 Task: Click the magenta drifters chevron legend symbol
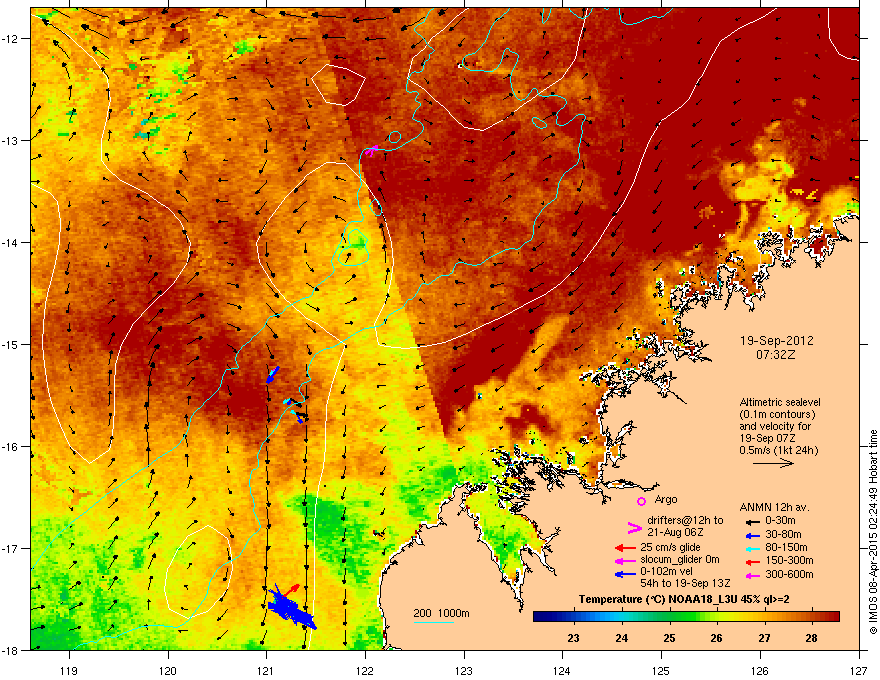(x=634, y=527)
